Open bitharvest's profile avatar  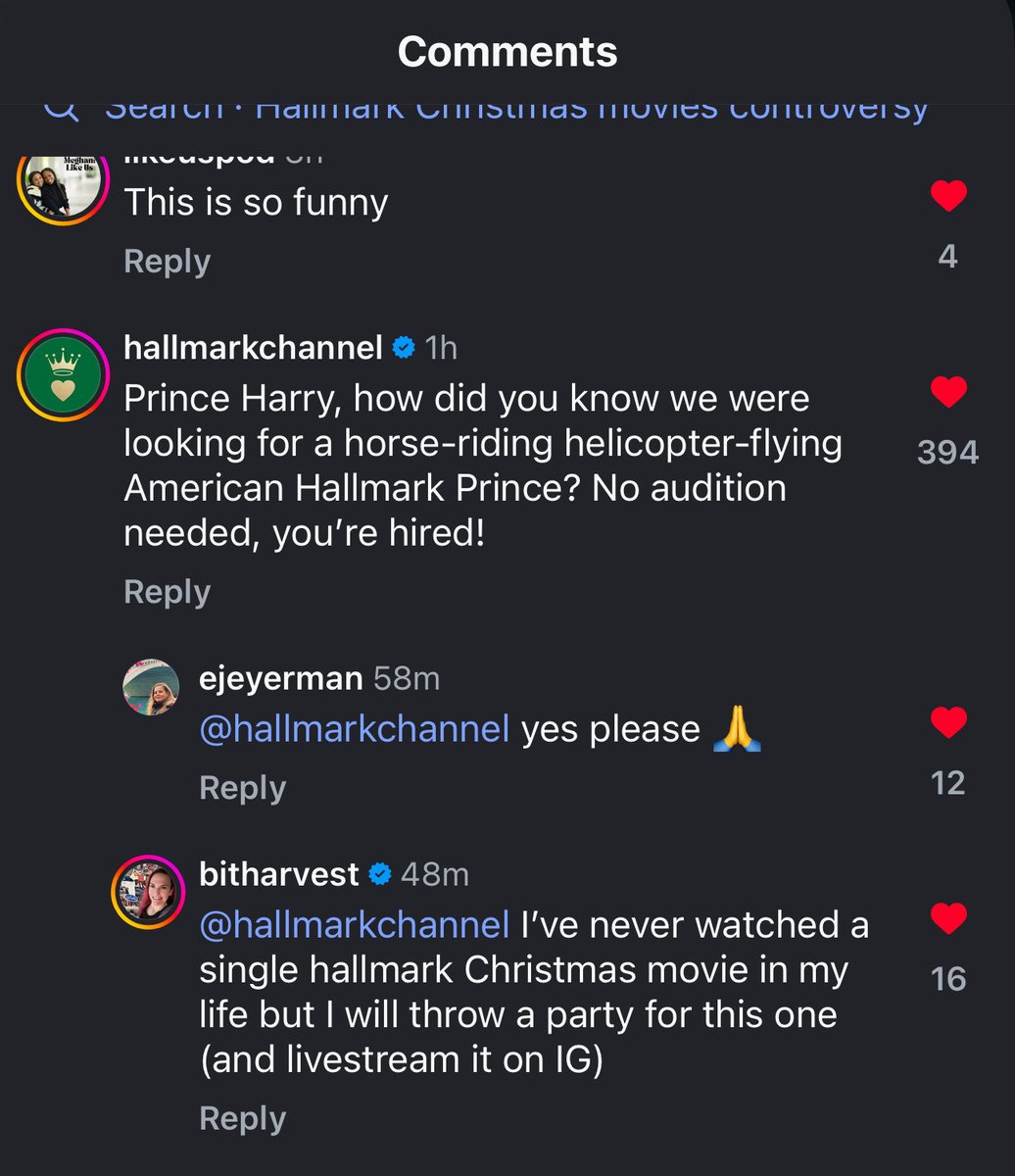pos(149,891)
